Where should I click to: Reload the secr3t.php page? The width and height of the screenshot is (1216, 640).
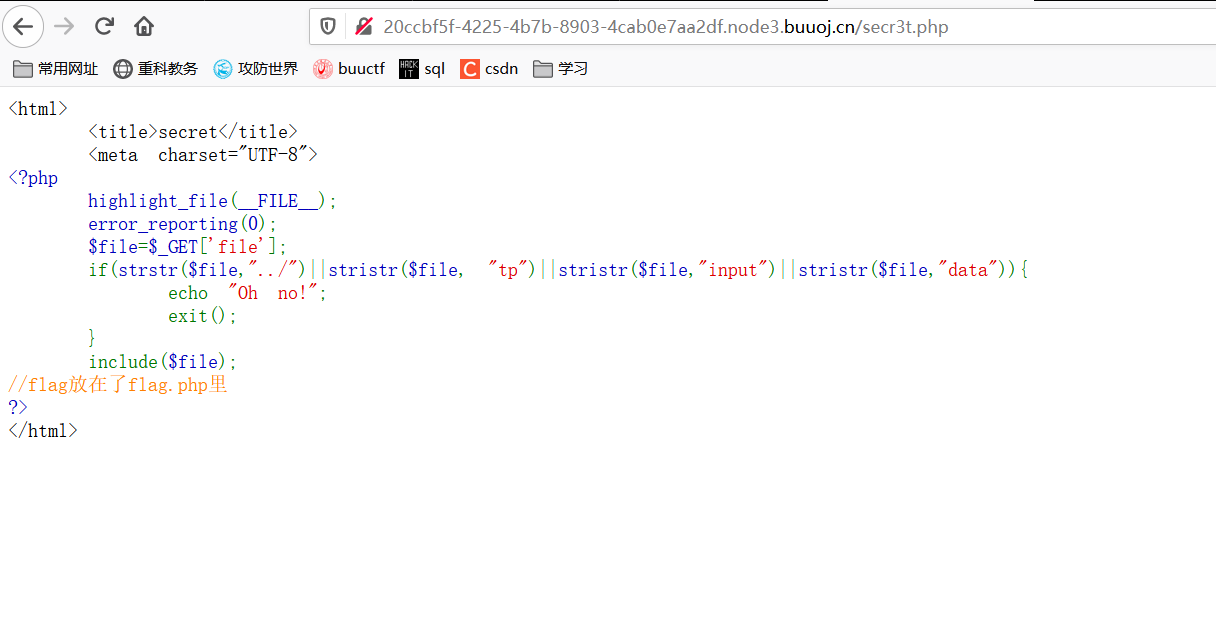[x=103, y=27]
